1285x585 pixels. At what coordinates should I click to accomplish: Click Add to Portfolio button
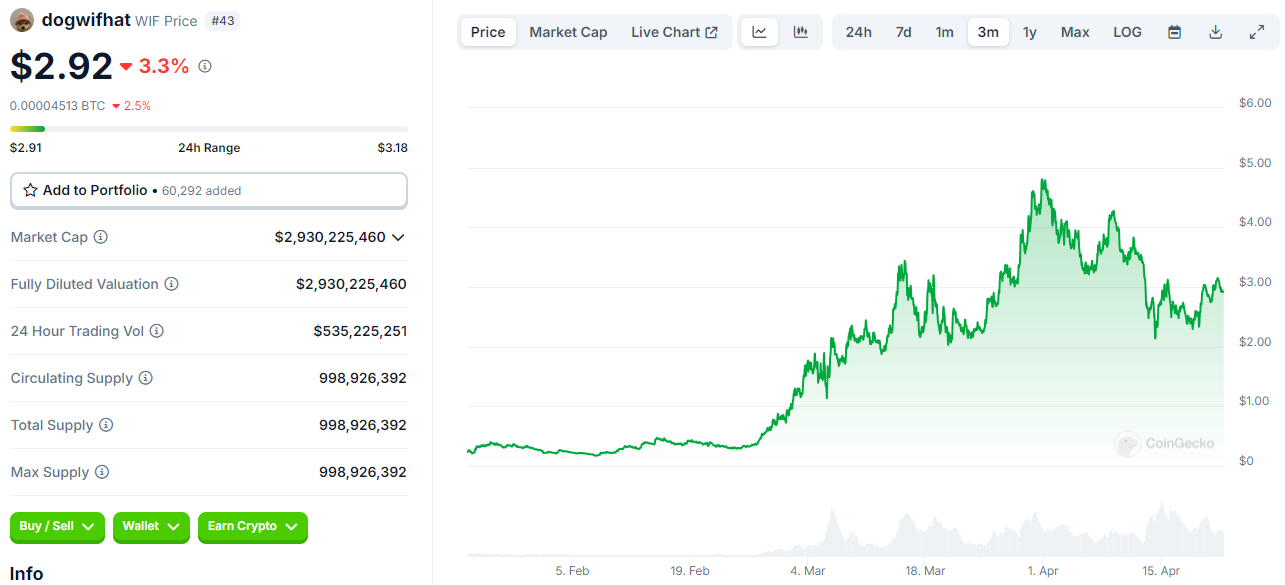point(208,190)
